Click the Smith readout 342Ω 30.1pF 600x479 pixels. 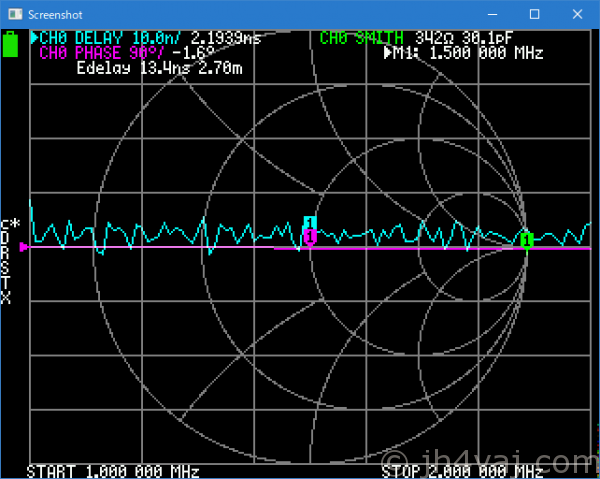463,38
